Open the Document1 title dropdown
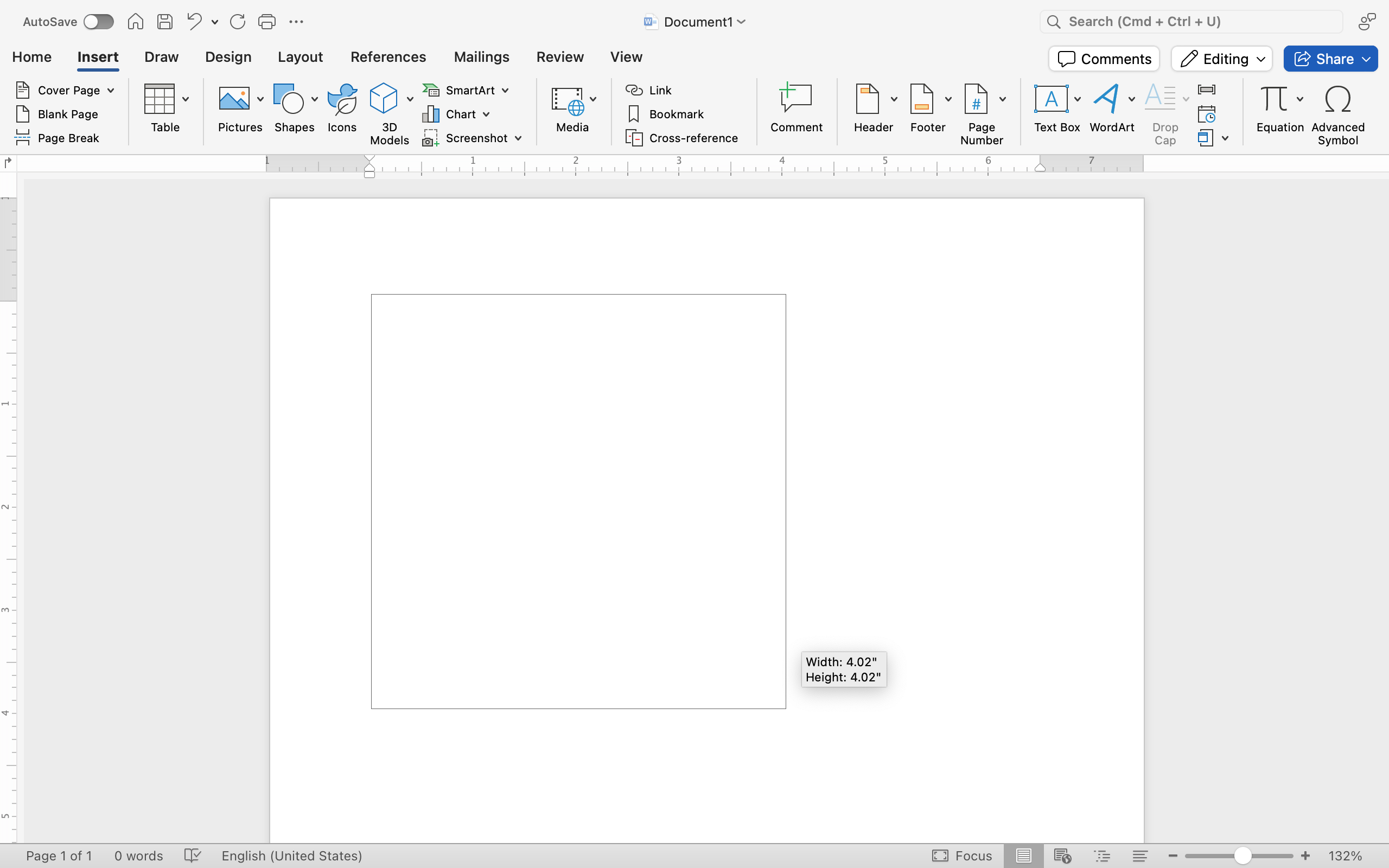Image resolution: width=1389 pixels, height=868 pixels. tap(741, 22)
